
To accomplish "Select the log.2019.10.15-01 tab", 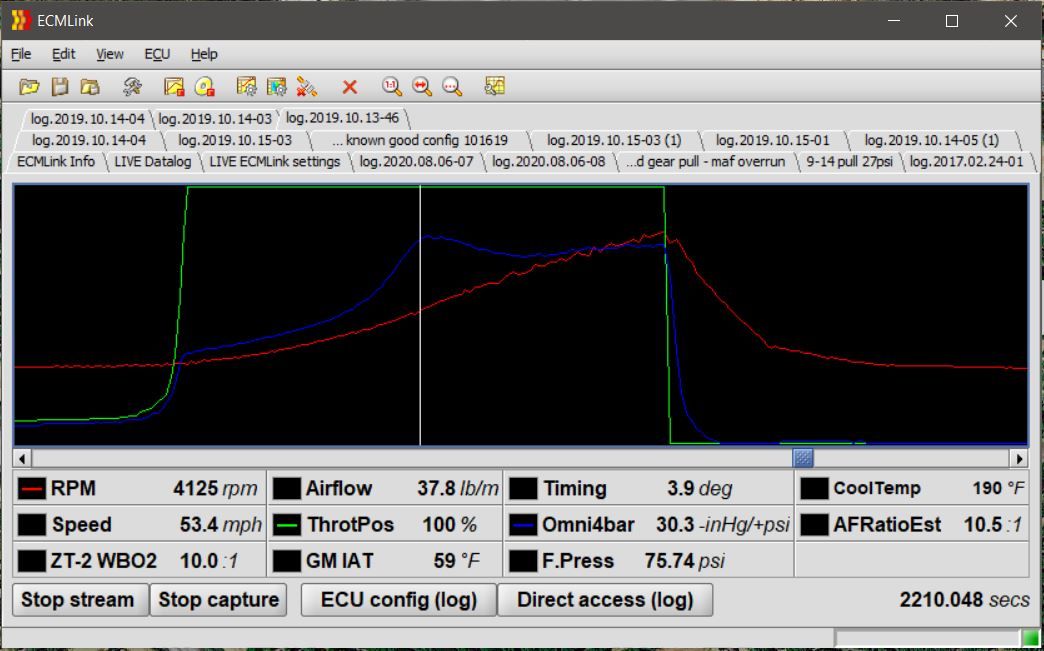I will click(772, 140).
